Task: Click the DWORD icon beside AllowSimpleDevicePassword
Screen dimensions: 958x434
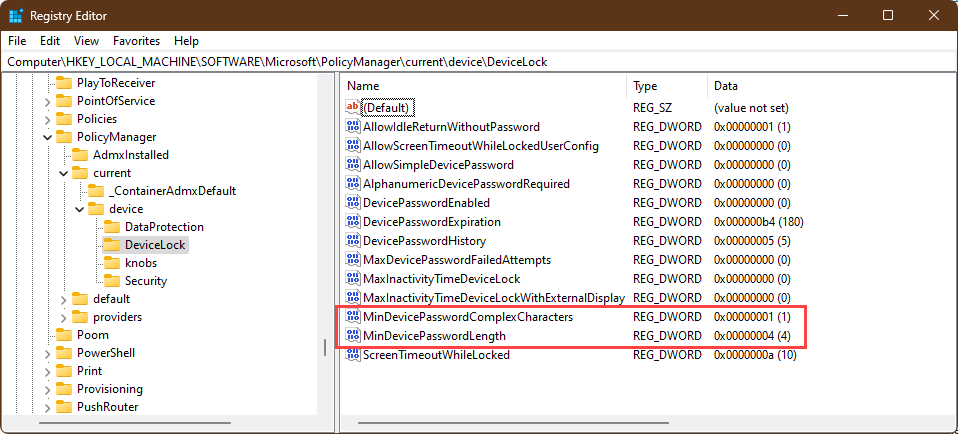Action: (352, 165)
